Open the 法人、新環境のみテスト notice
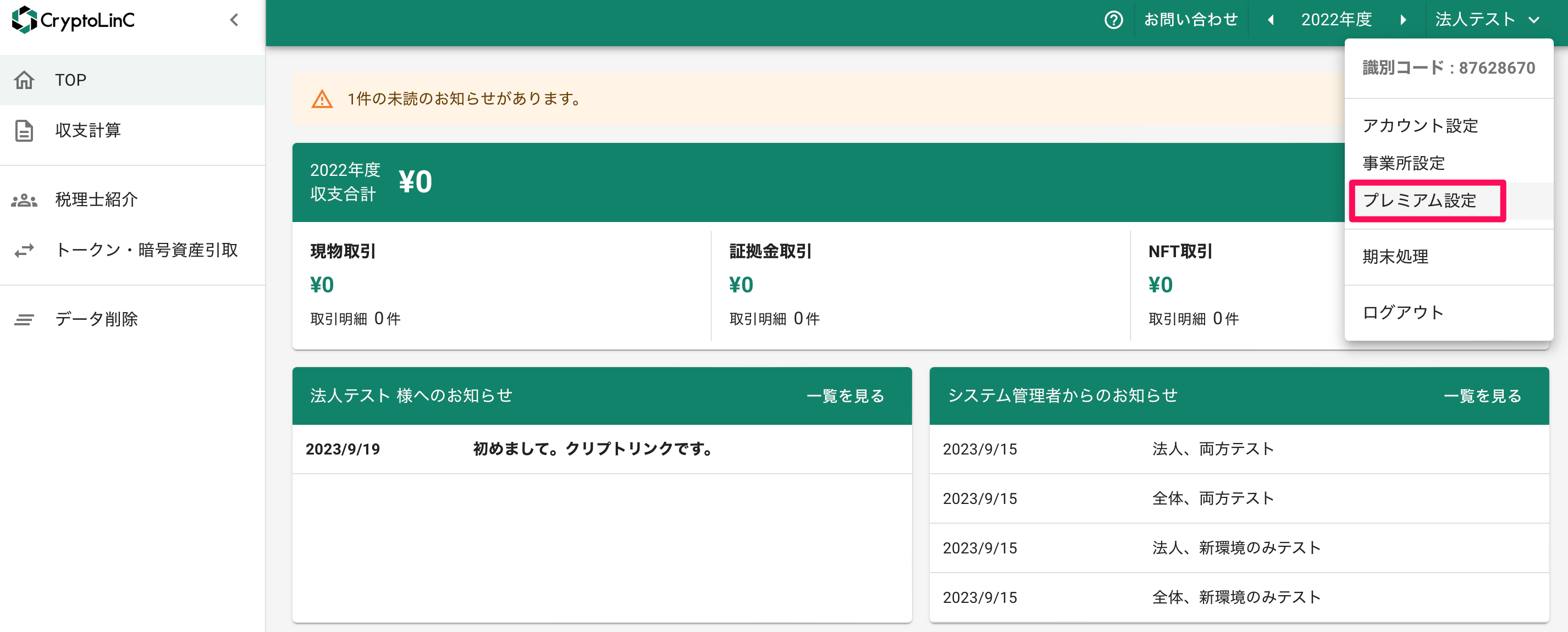Image resolution: width=1568 pixels, height=632 pixels. [x=1236, y=548]
